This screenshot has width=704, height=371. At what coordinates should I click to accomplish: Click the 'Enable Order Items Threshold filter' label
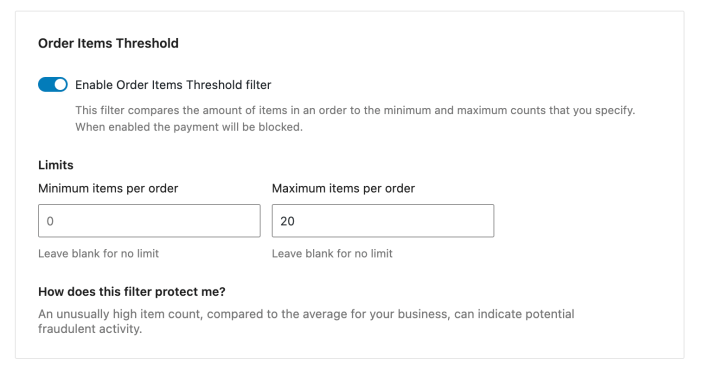pos(173,85)
